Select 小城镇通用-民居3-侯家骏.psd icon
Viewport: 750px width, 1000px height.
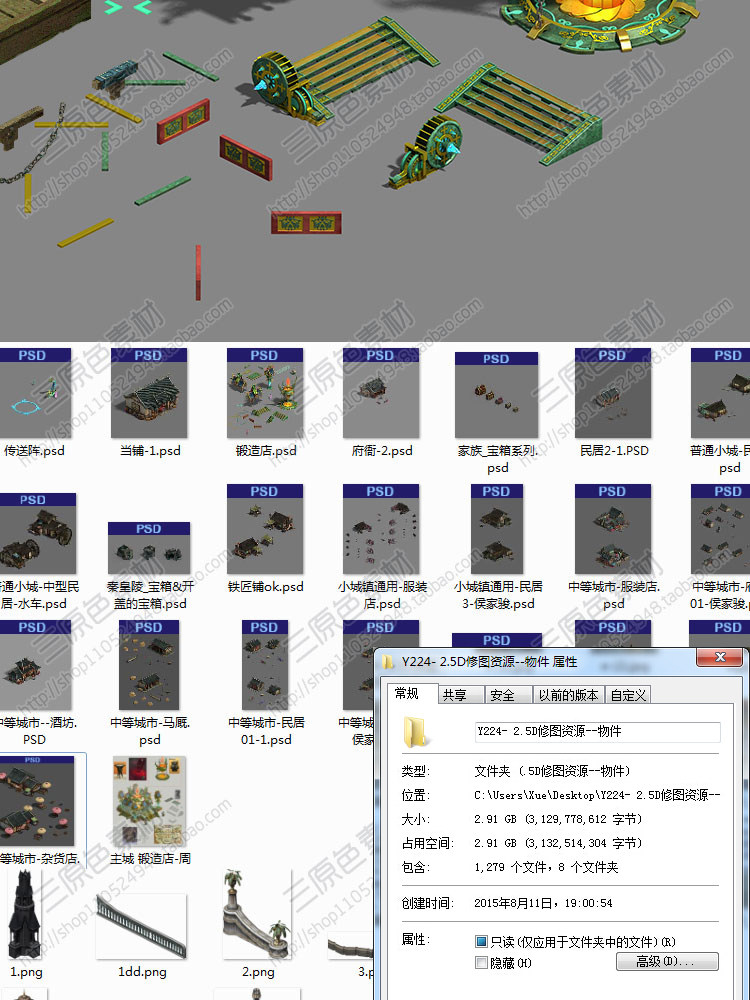pyautogui.click(x=497, y=529)
